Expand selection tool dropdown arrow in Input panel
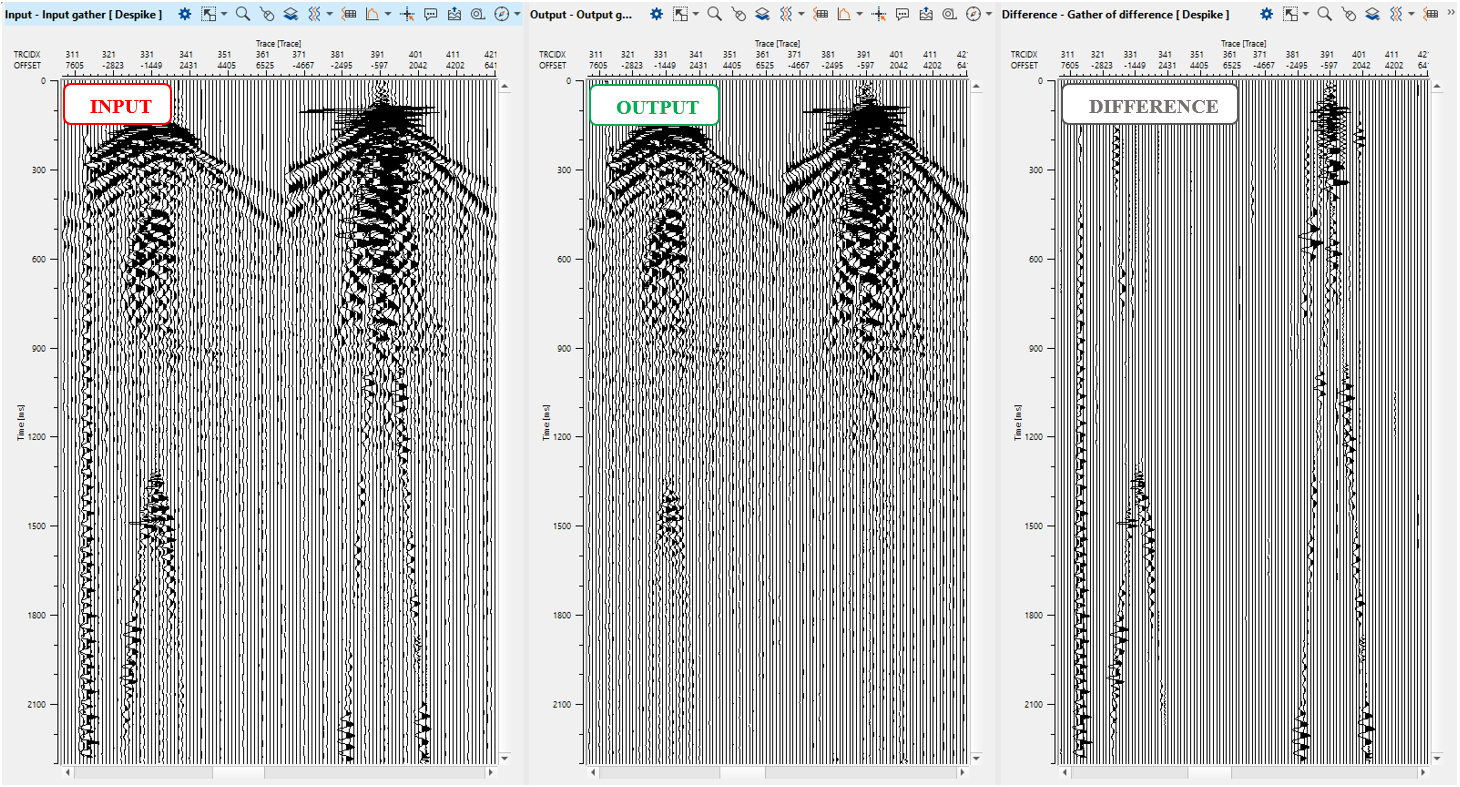The height and width of the screenshot is (787, 1460). point(224,14)
